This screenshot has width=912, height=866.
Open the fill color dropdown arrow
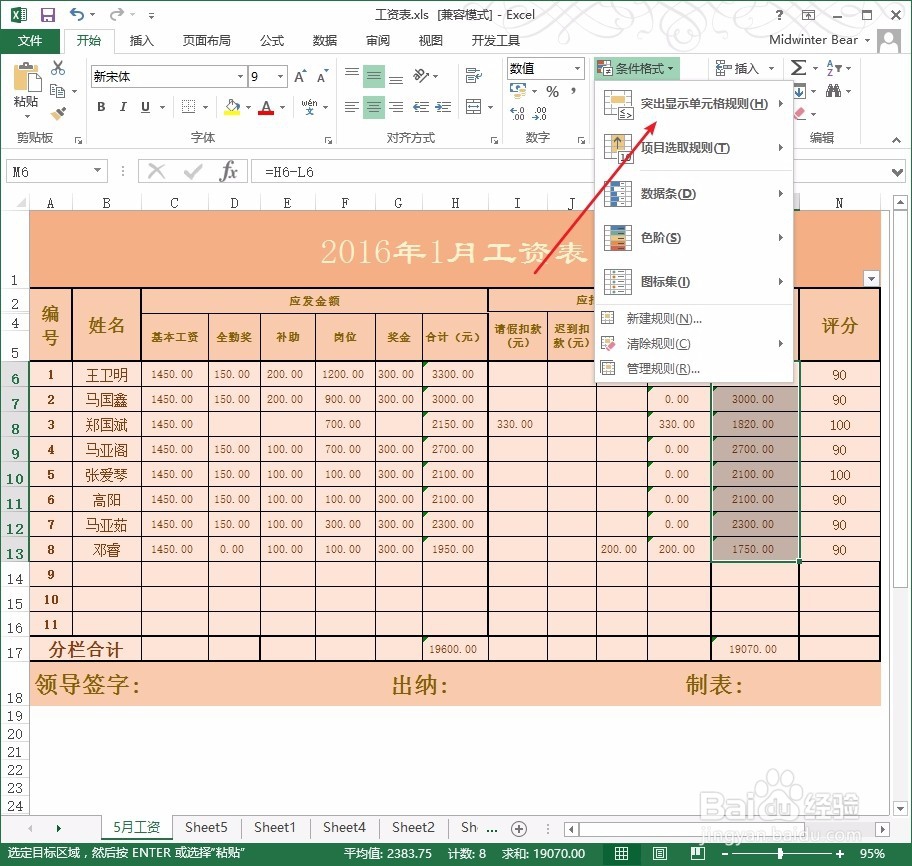(x=248, y=108)
